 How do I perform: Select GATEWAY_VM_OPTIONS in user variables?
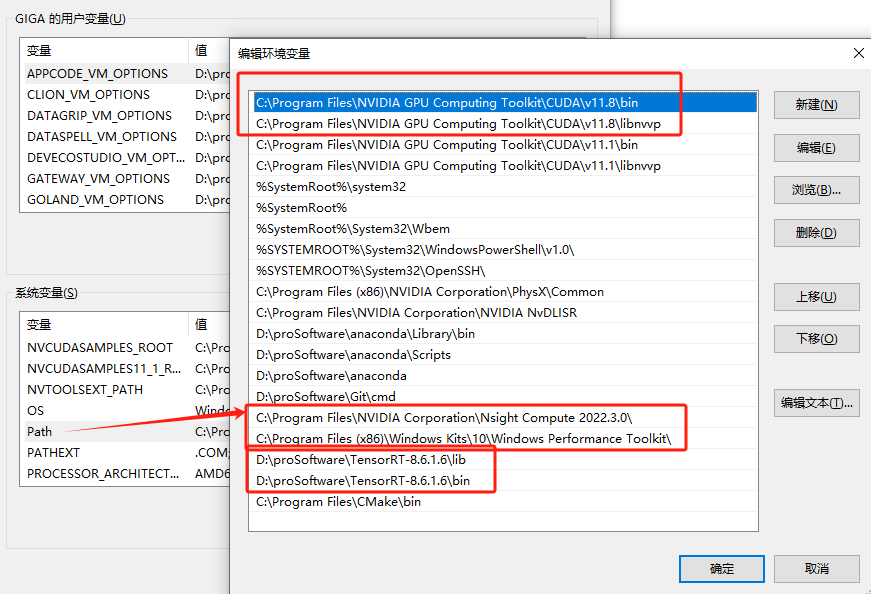click(x=125, y=179)
